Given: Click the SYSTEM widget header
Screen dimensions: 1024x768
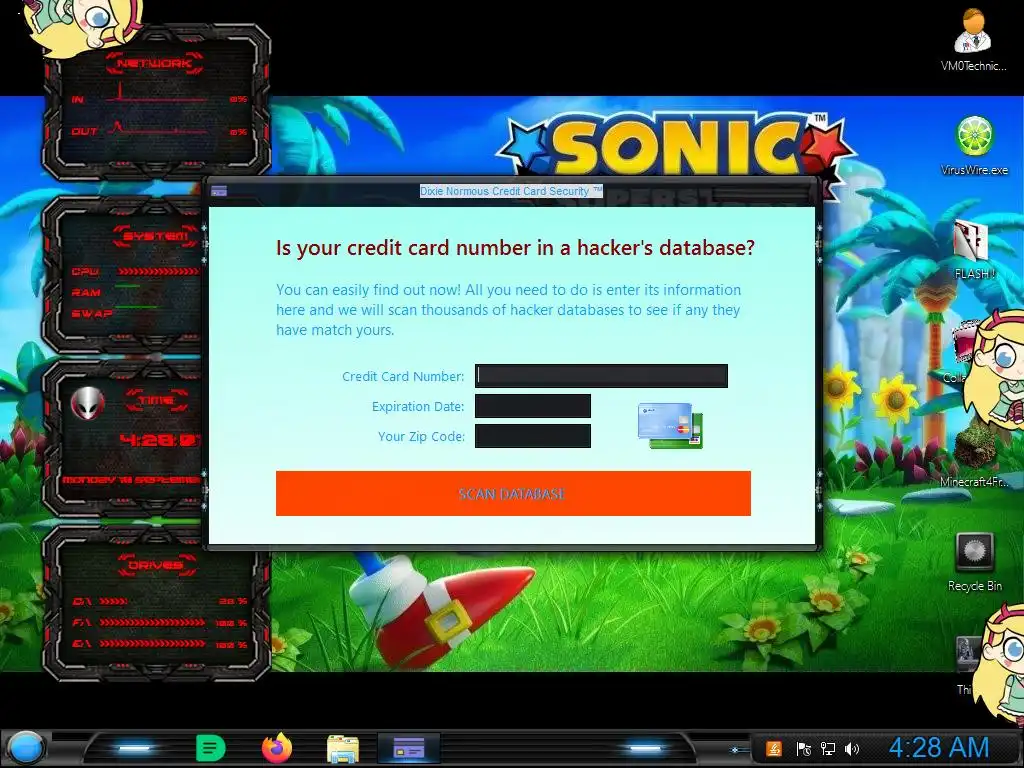Looking at the screenshot, I should (x=155, y=235).
